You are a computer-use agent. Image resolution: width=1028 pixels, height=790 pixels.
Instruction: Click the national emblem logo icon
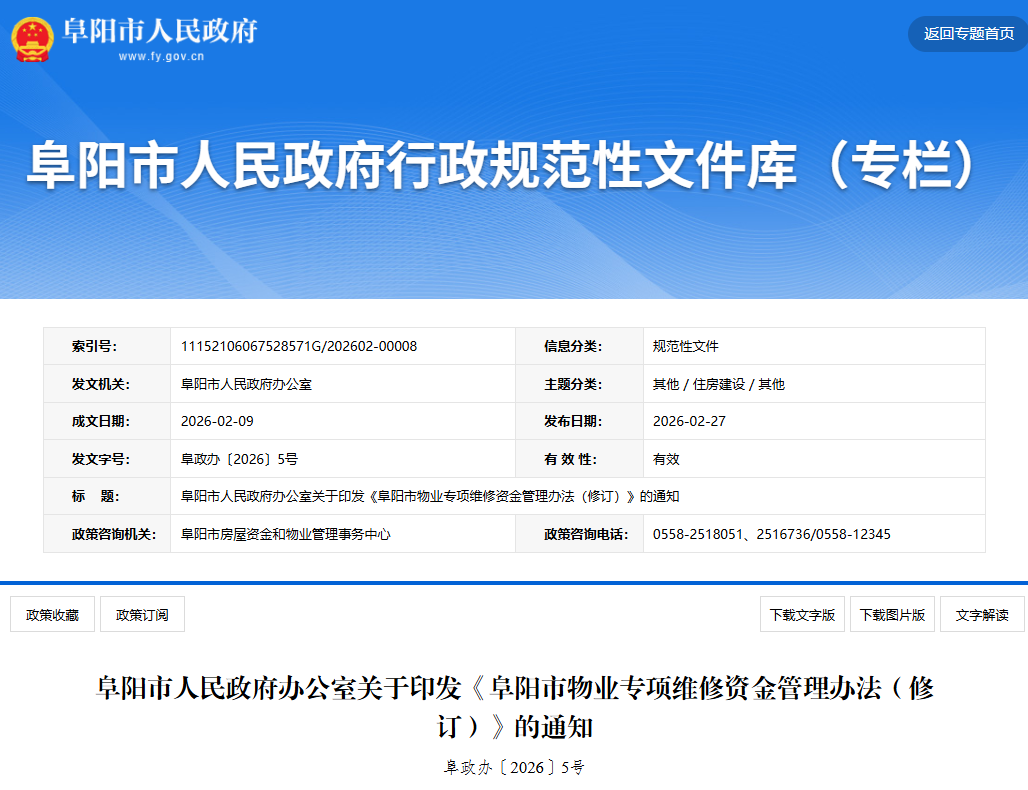click(x=33, y=39)
